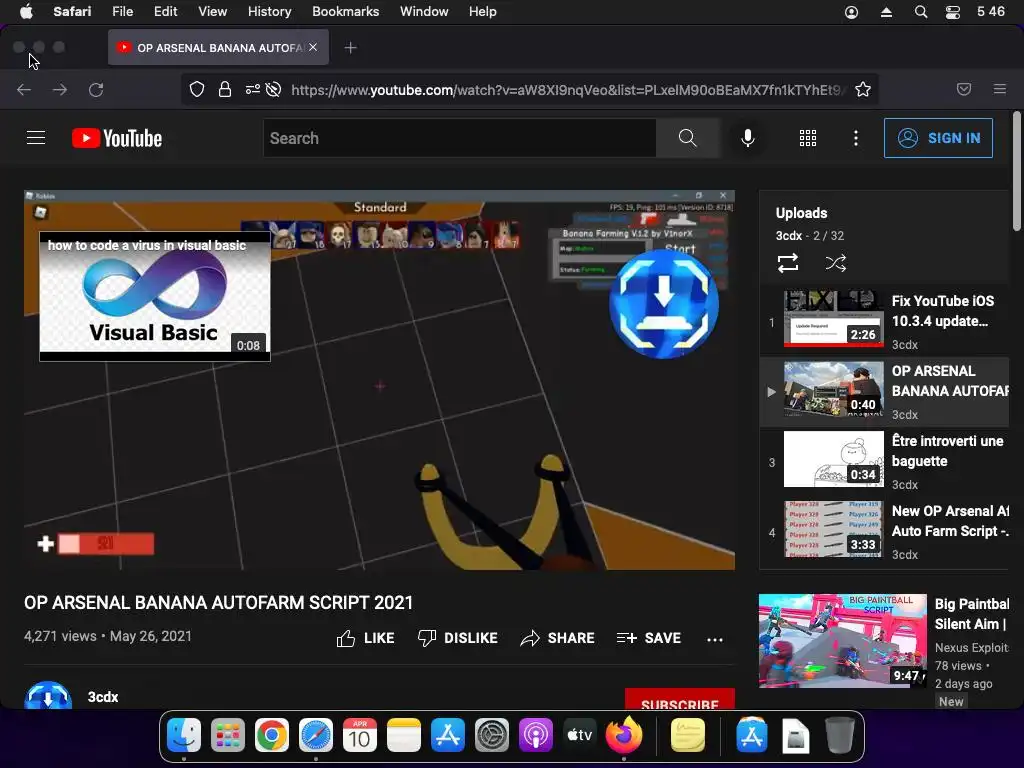The height and width of the screenshot is (768, 1024).
Task: Open Control Center in the menu bar
Action: pos(953,12)
